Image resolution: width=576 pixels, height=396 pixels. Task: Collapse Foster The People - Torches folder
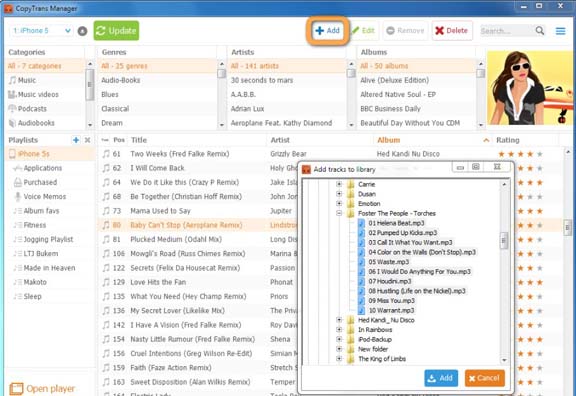(339, 213)
